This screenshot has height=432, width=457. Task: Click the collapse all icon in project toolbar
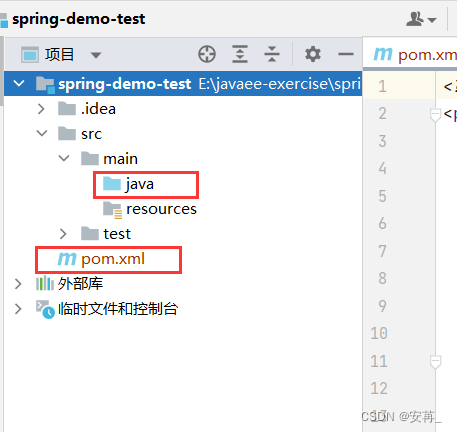point(272,54)
